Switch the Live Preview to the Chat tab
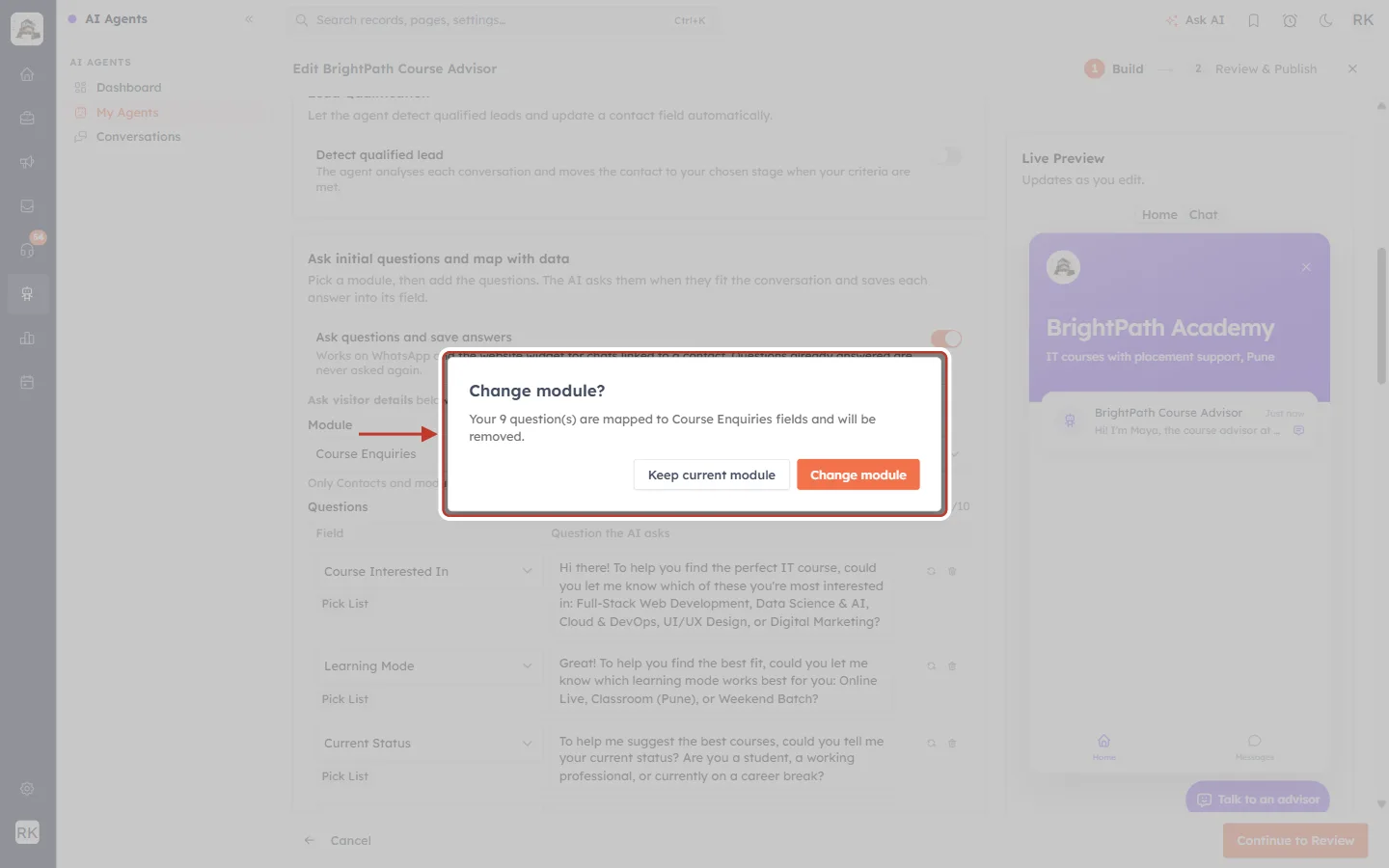This screenshot has height=868, width=1389. [x=1203, y=214]
